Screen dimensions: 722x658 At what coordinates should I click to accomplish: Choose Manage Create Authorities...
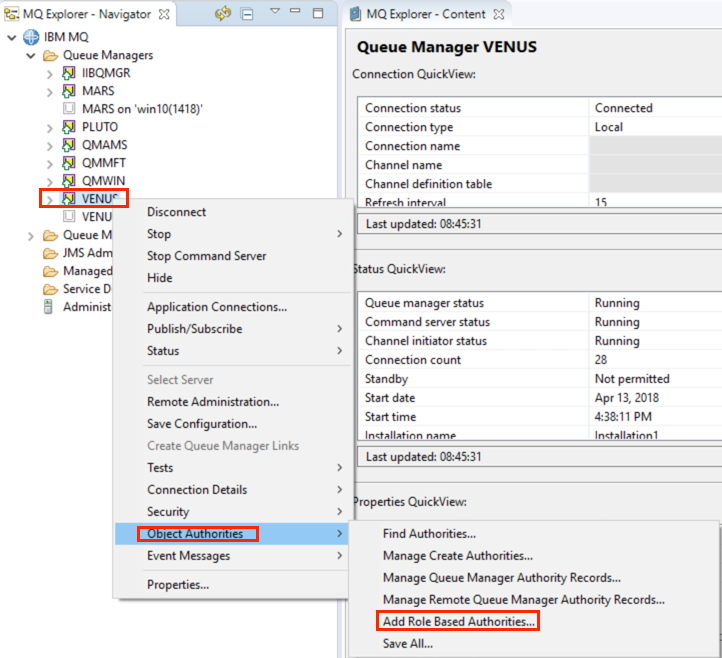pyautogui.click(x=458, y=556)
